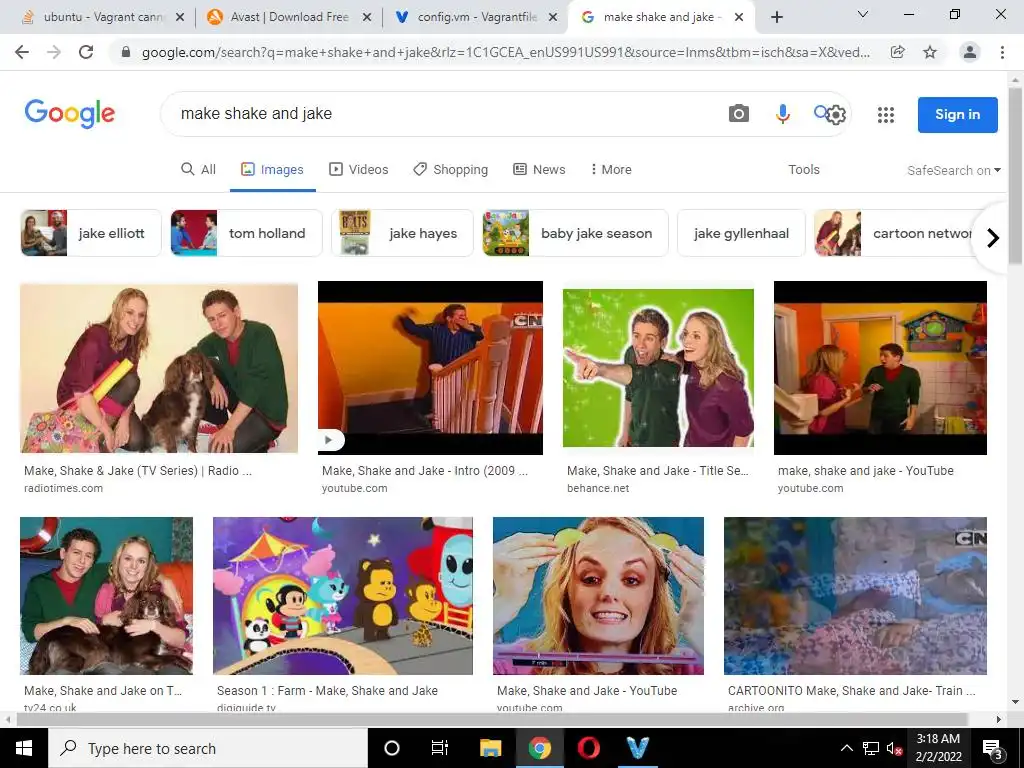The height and width of the screenshot is (768, 1024).
Task: Go forward with the browser arrow
Action: point(54,52)
